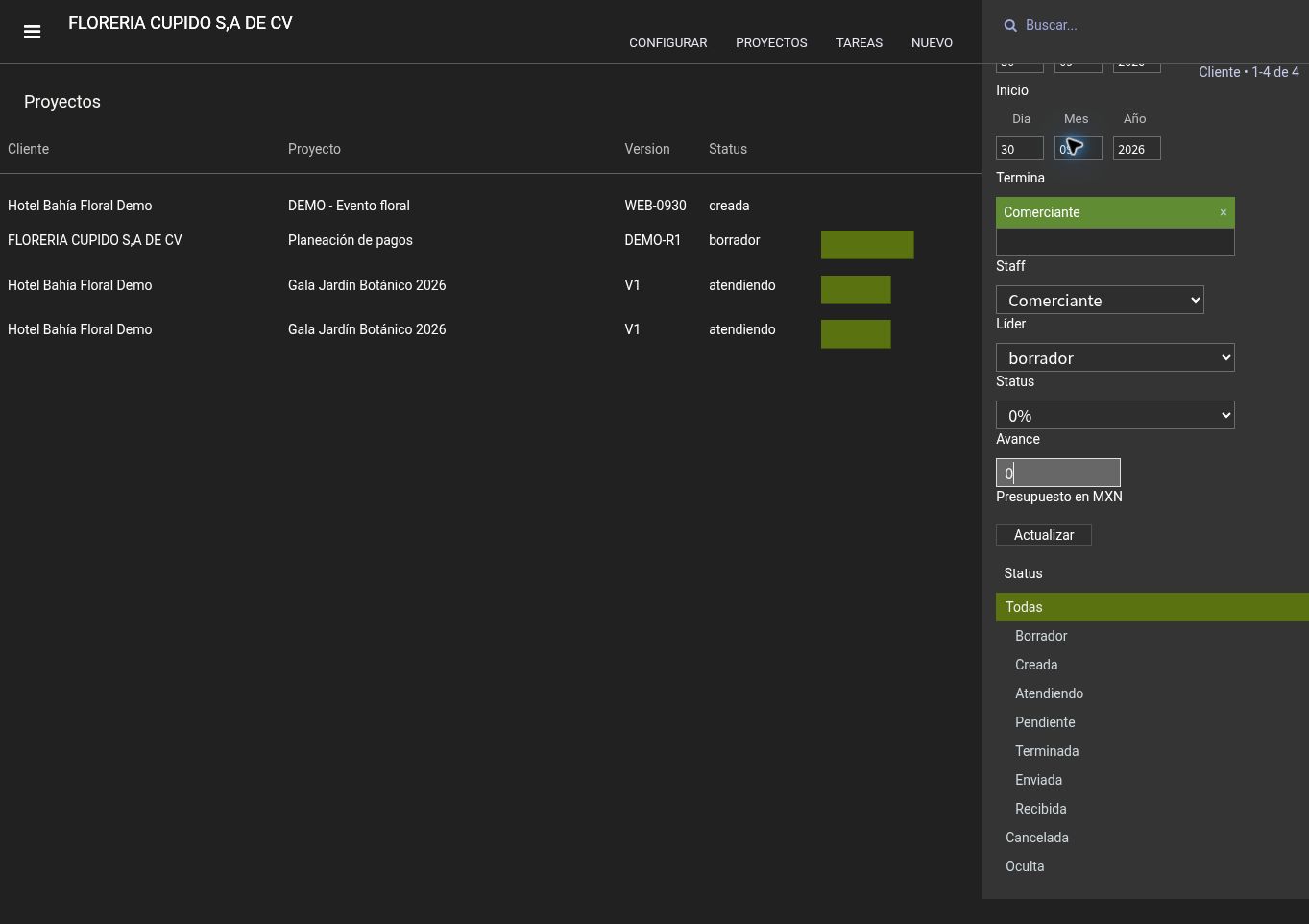This screenshot has width=1309, height=924.
Task: Click progress bar of Planeación de pagos
Action: pyautogui.click(x=867, y=245)
